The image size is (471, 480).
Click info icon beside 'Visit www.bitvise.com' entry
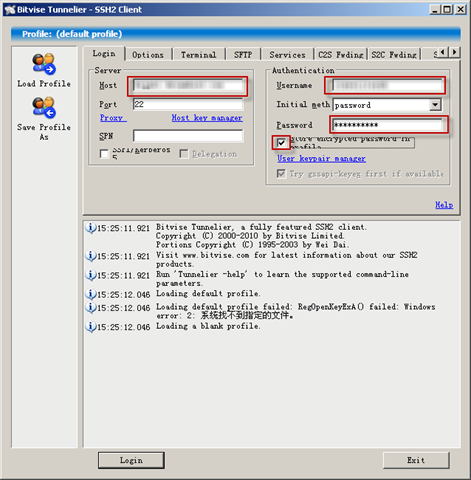91,256
